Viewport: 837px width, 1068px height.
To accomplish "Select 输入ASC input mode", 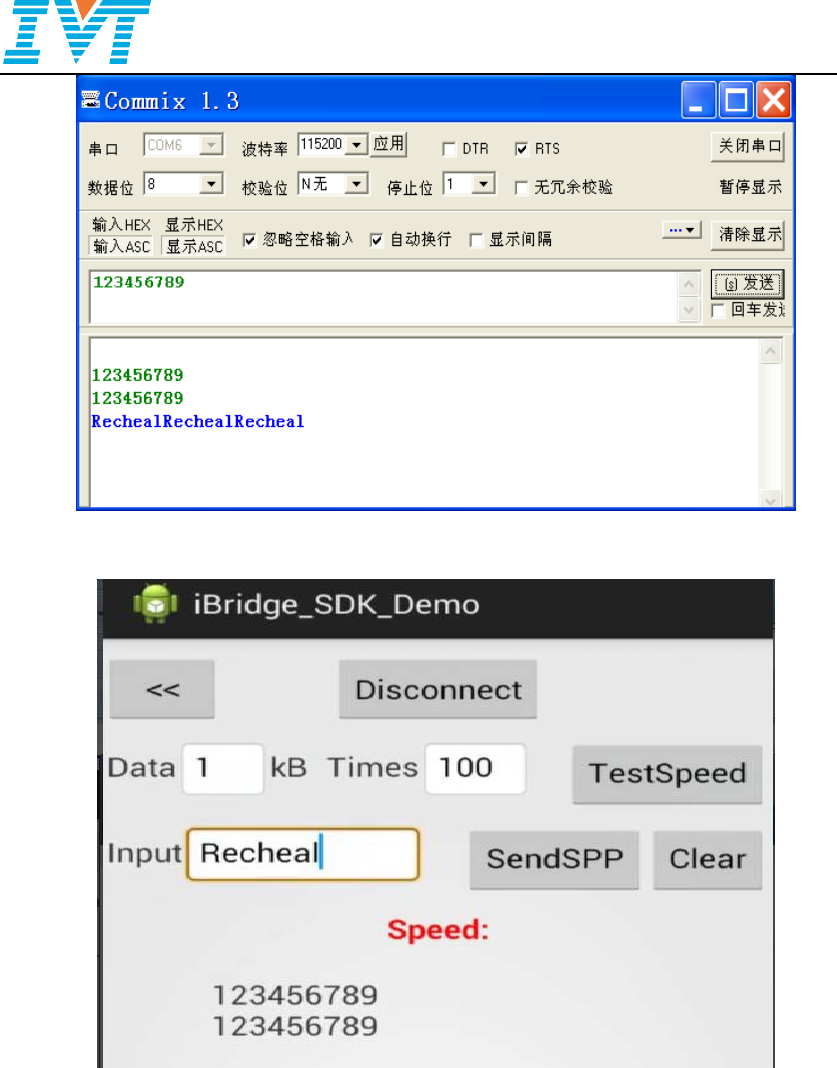I will tap(121, 247).
